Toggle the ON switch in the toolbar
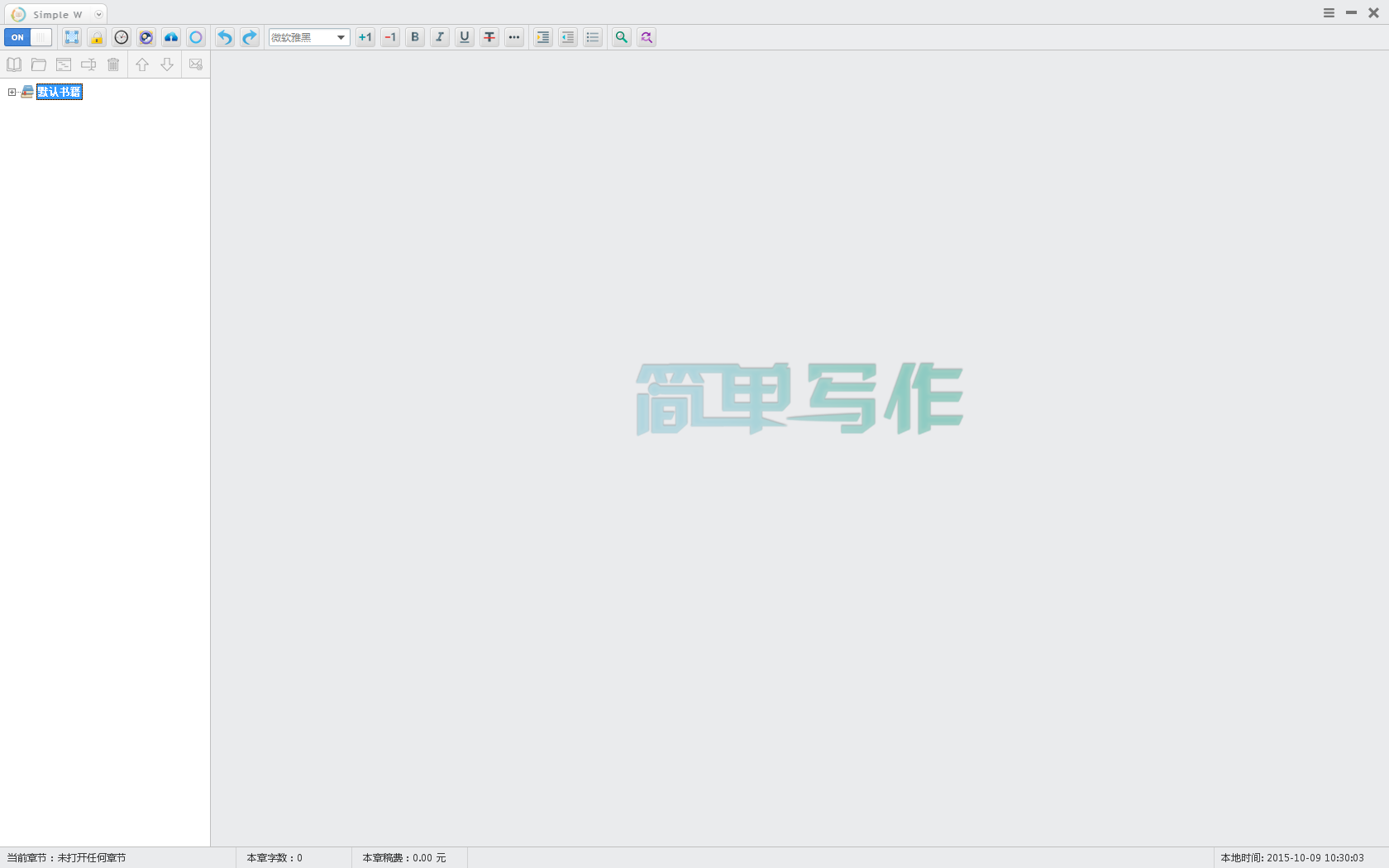The height and width of the screenshot is (868, 1389). pos(28,37)
